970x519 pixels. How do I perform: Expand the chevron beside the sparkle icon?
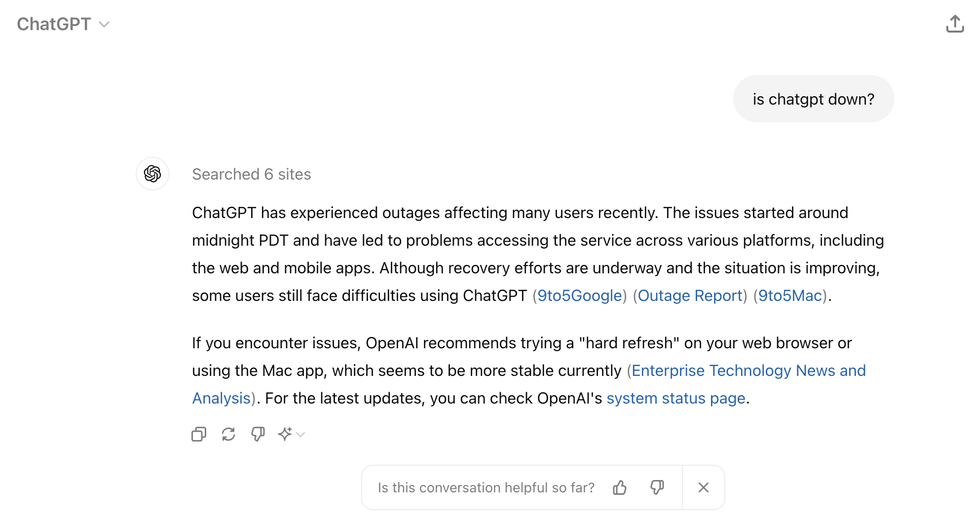click(300, 435)
